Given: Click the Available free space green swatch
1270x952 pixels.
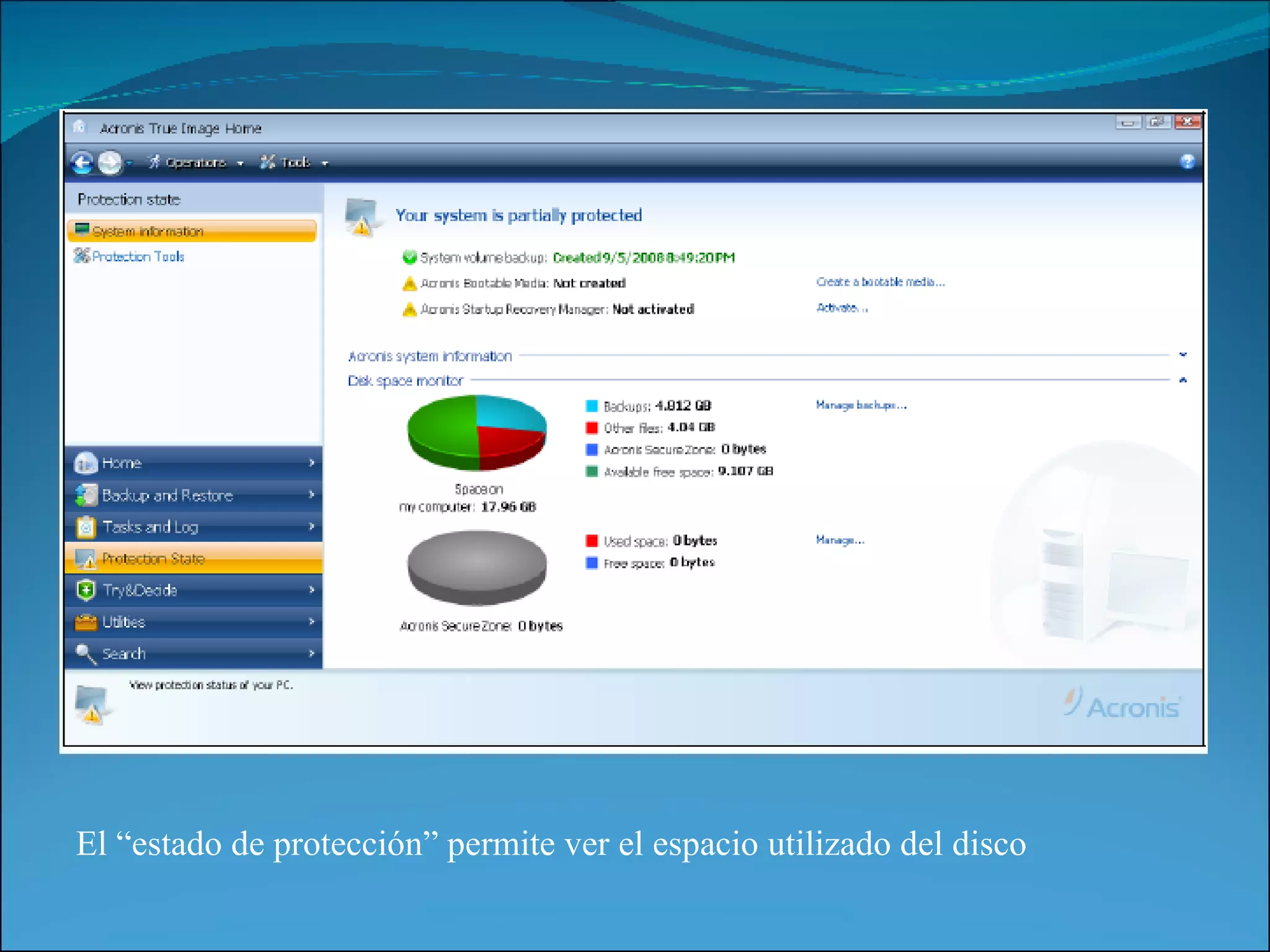Looking at the screenshot, I should pos(592,471).
